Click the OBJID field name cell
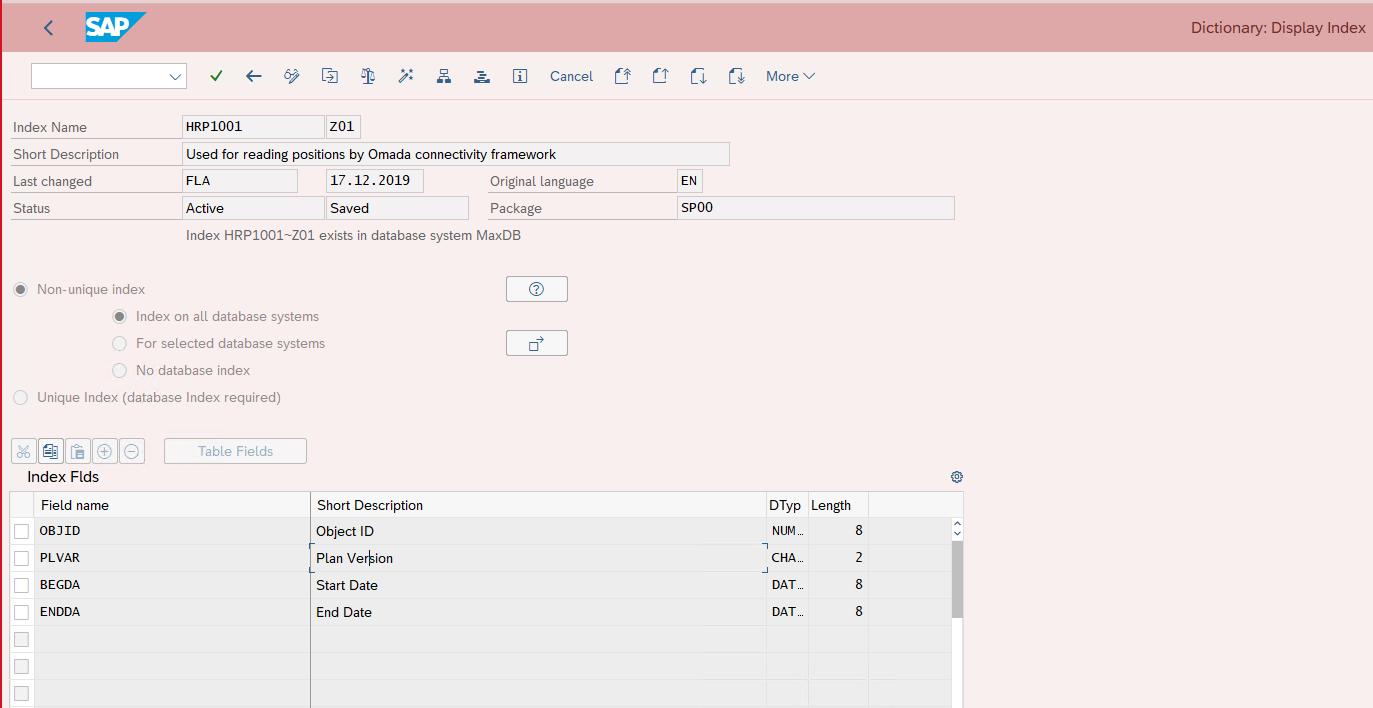Image resolution: width=1373 pixels, height=708 pixels. [x=172, y=531]
